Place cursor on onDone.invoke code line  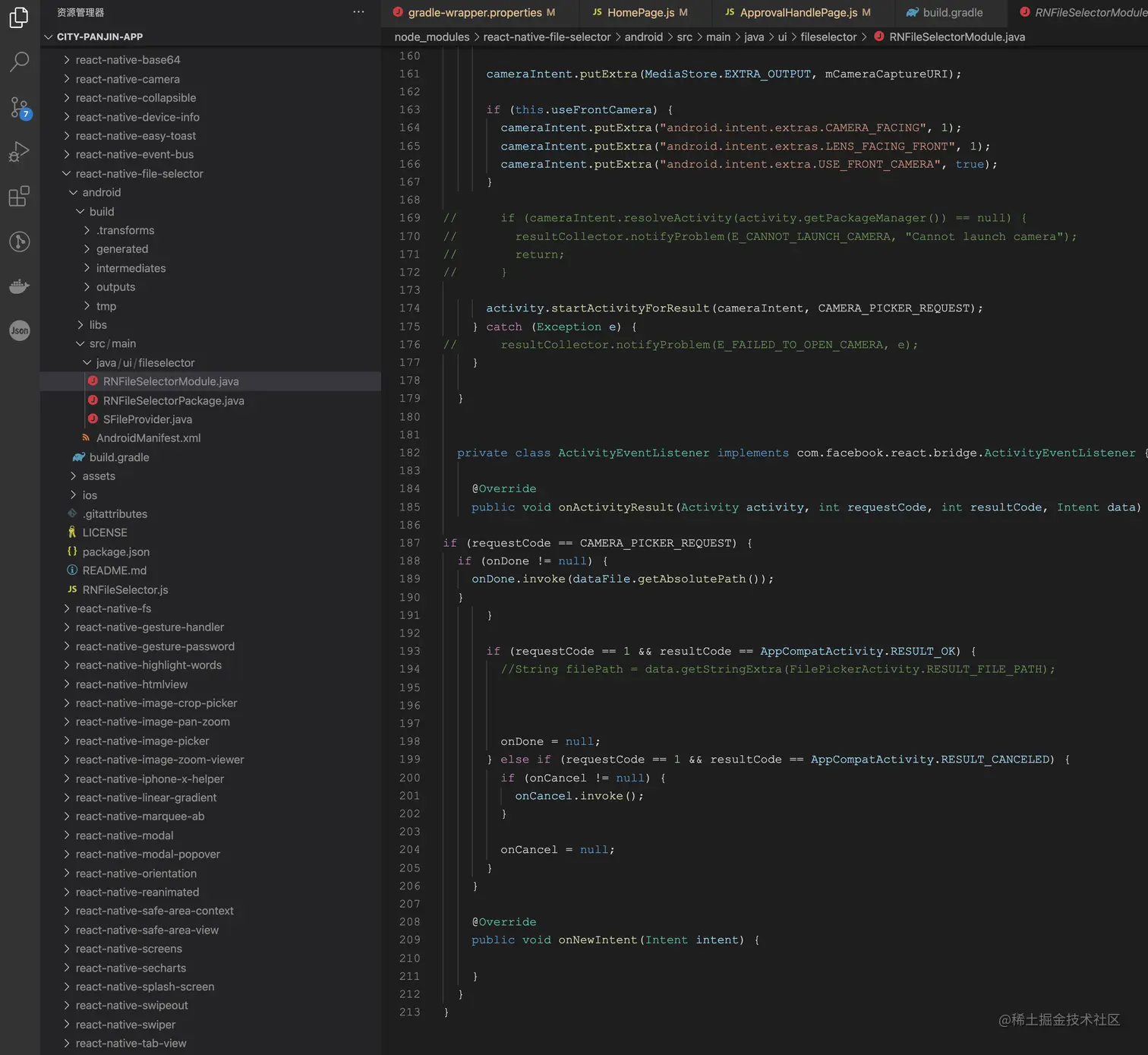click(x=623, y=579)
